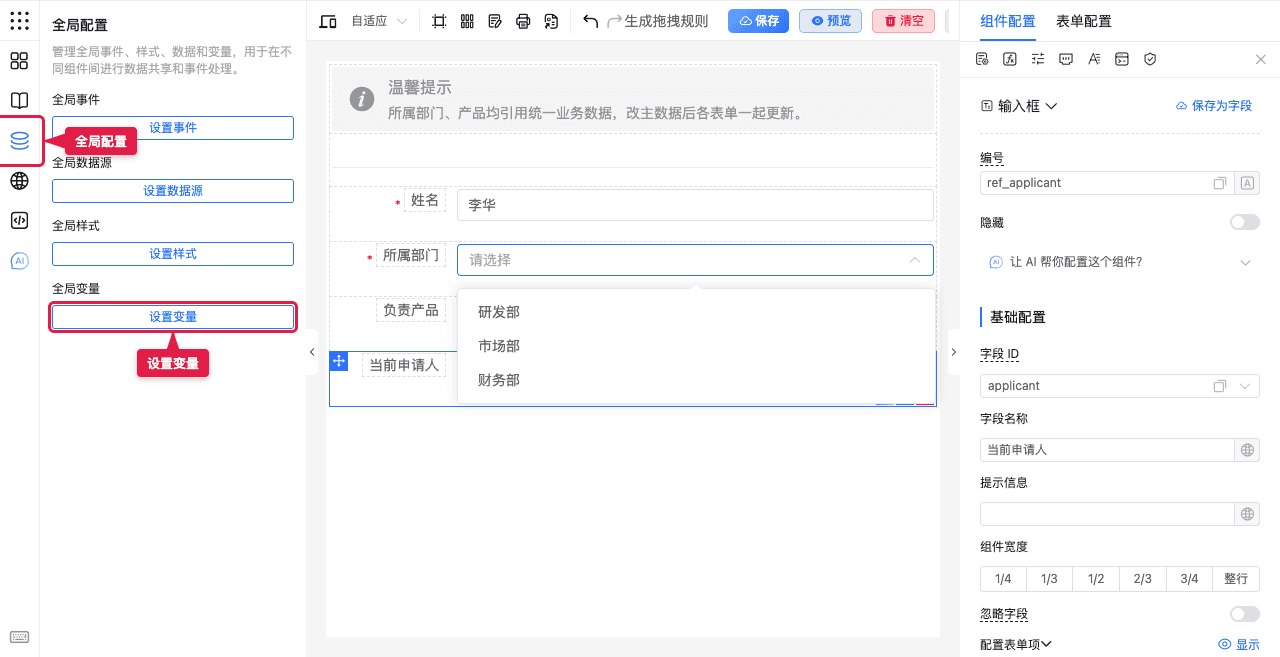
Task: Click the device preview icon in toolbar
Action: 328,21
